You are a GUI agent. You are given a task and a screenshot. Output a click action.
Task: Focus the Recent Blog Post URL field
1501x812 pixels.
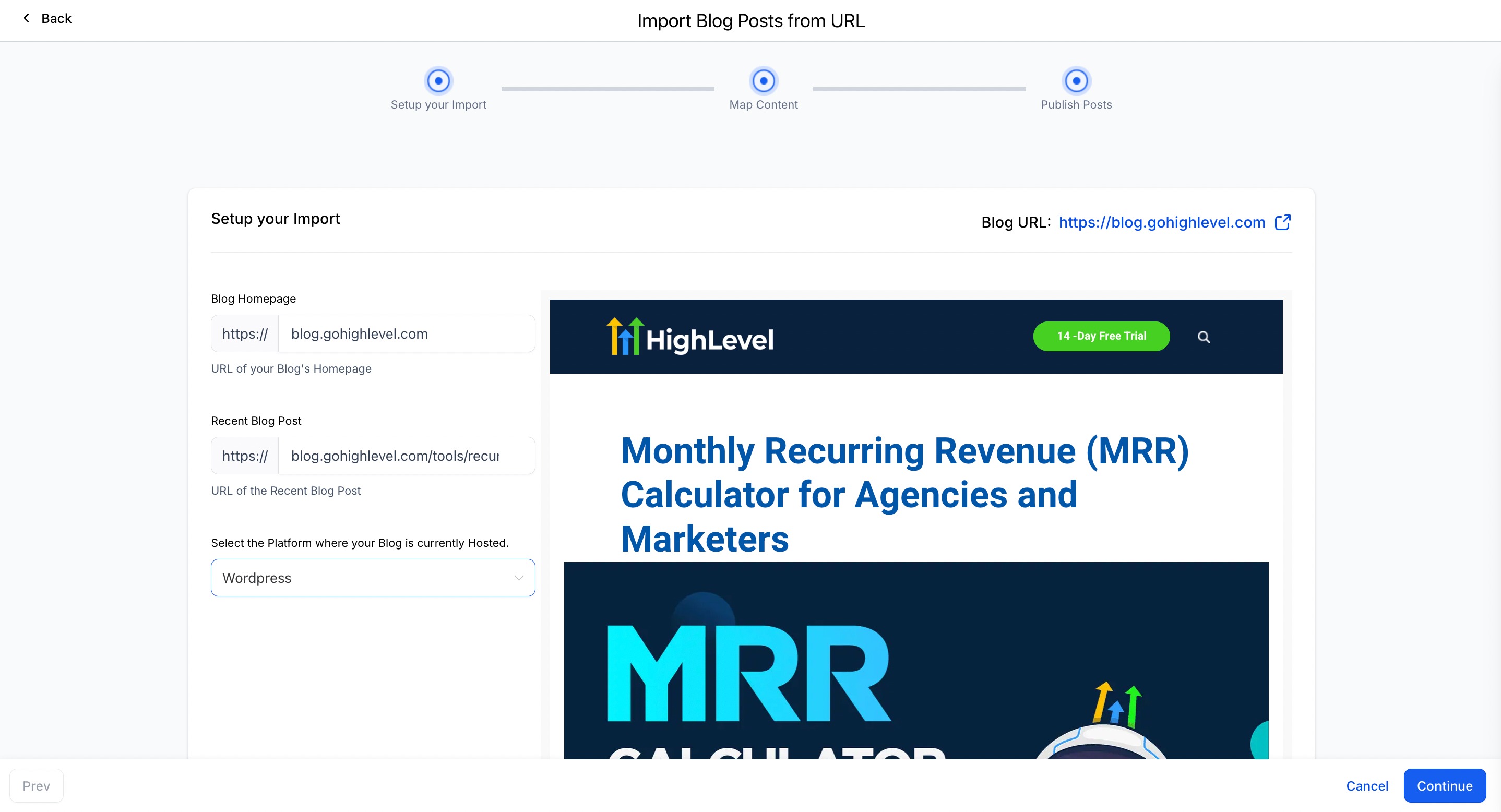tap(406, 456)
